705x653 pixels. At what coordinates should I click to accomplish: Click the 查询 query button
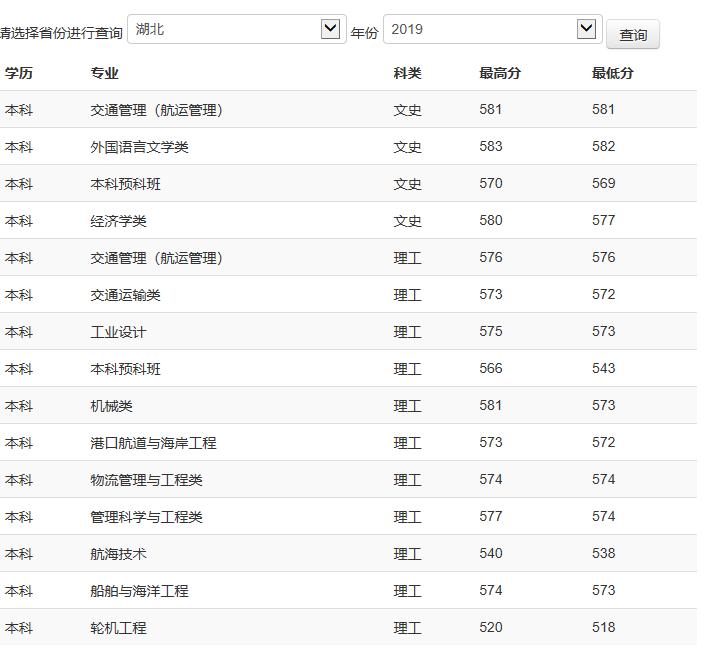tap(633, 35)
